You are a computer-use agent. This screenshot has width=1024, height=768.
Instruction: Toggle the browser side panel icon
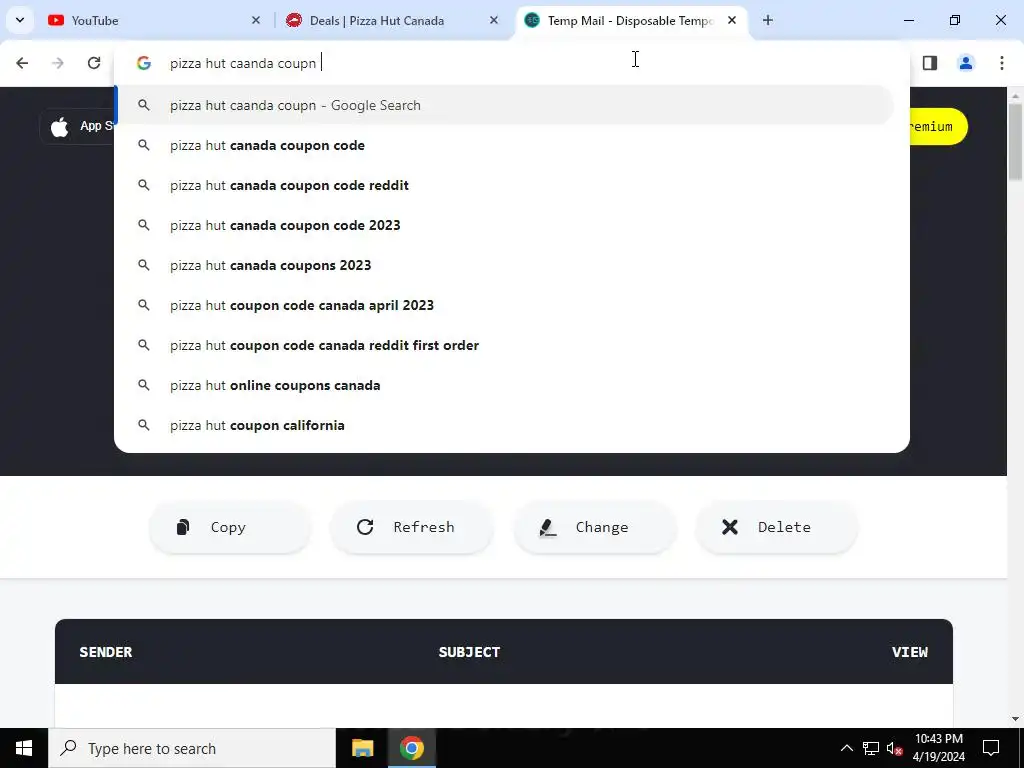(x=930, y=63)
